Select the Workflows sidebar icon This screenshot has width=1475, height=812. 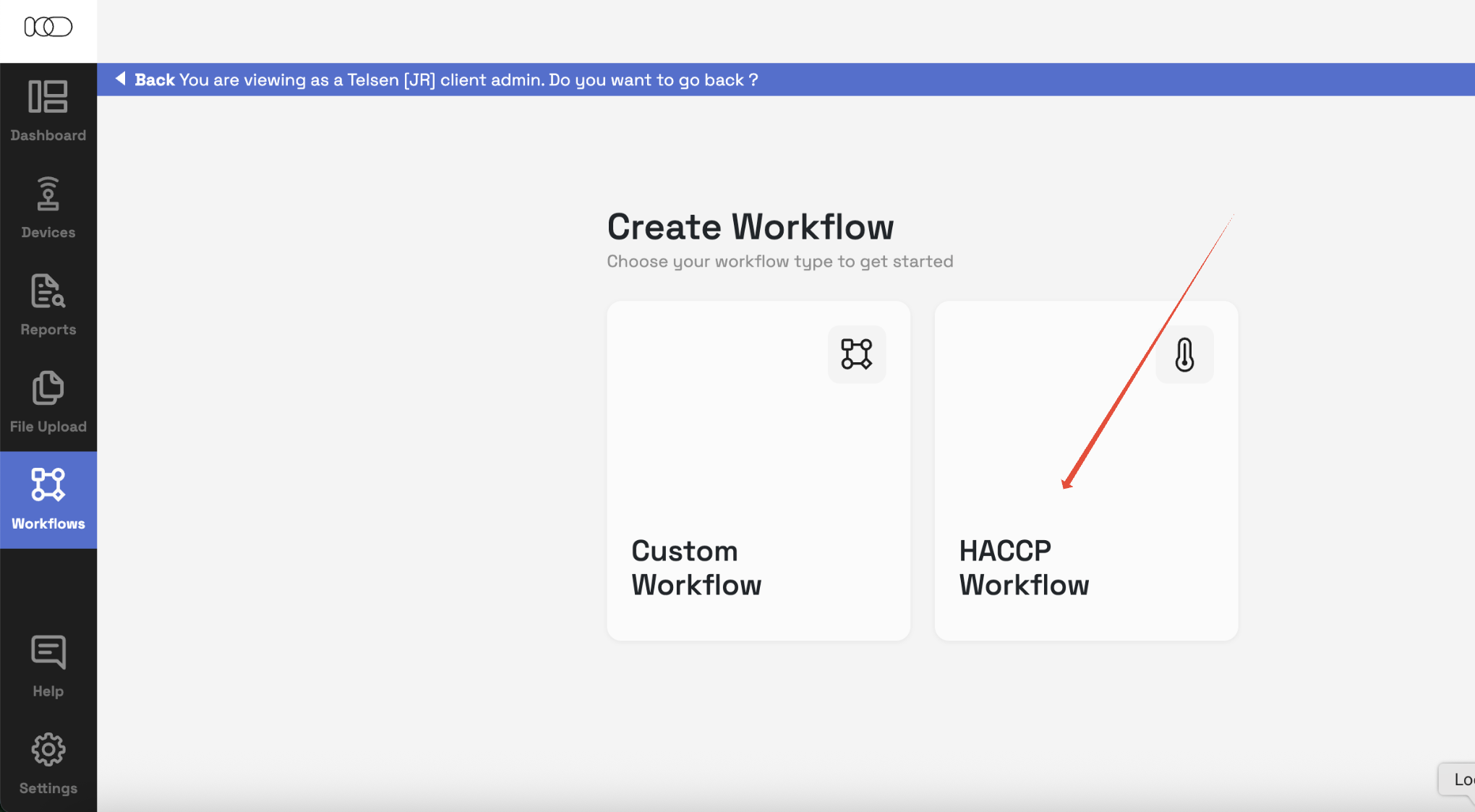(48, 484)
